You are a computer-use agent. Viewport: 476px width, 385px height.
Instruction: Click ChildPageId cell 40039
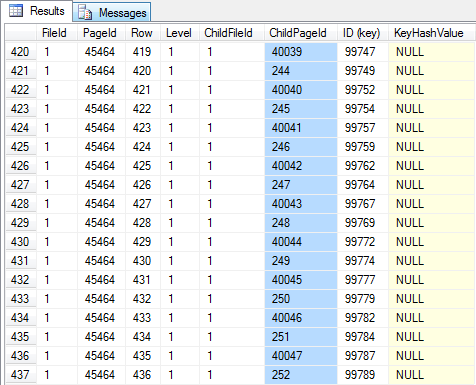click(x=301, y=52)
